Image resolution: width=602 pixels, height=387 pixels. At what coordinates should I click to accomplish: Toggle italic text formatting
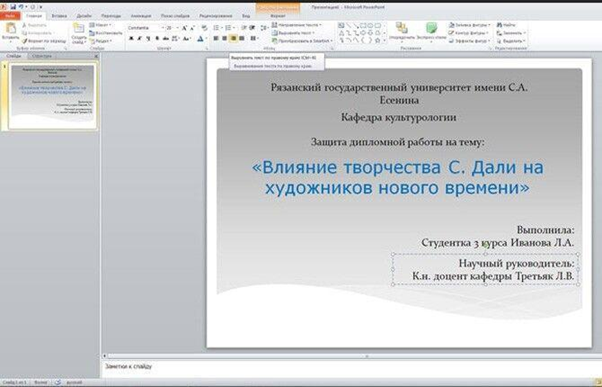(140, 38)
